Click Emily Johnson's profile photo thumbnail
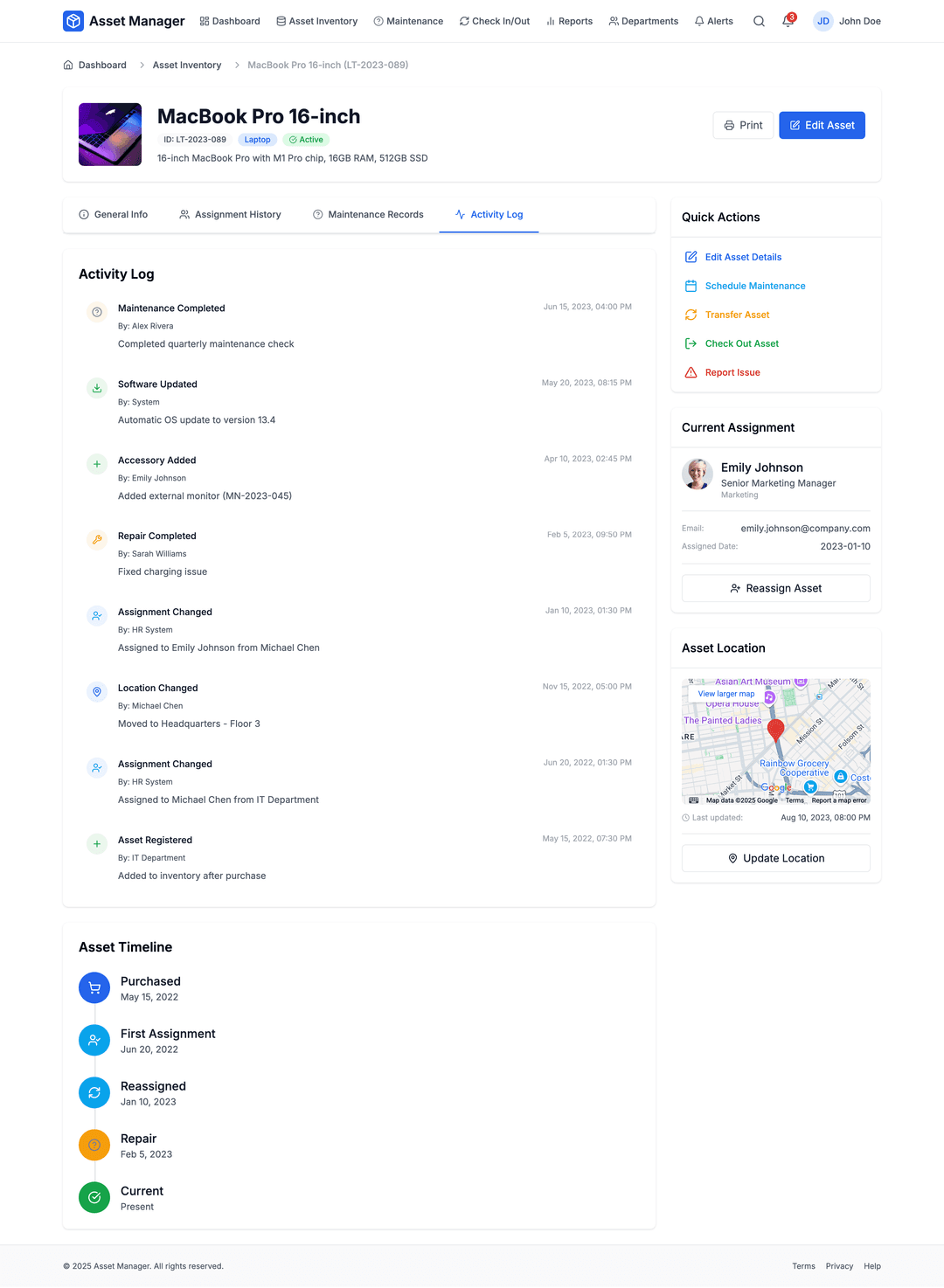944x1288 pixels. tap(698, 474)
